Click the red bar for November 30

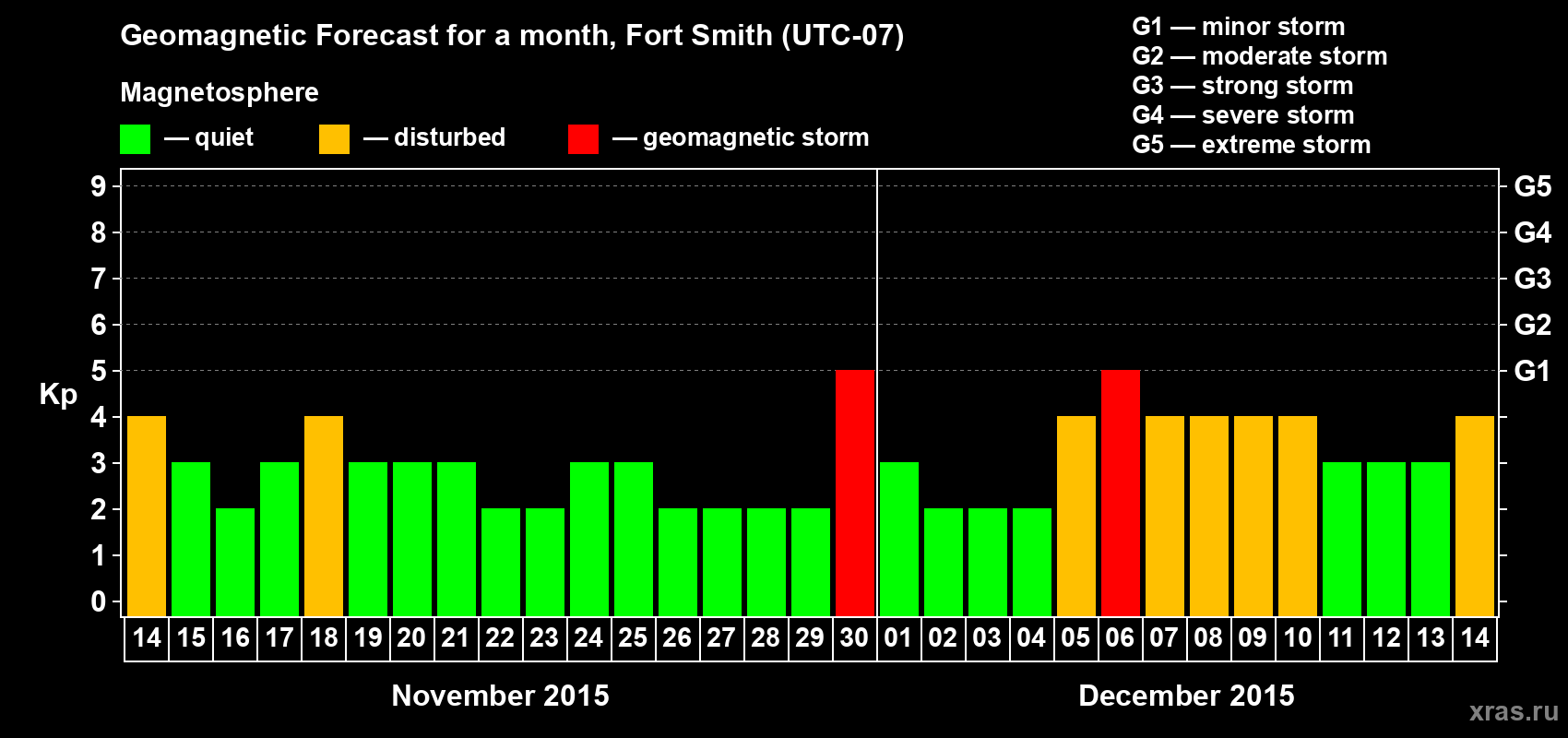tap(855, 493)
